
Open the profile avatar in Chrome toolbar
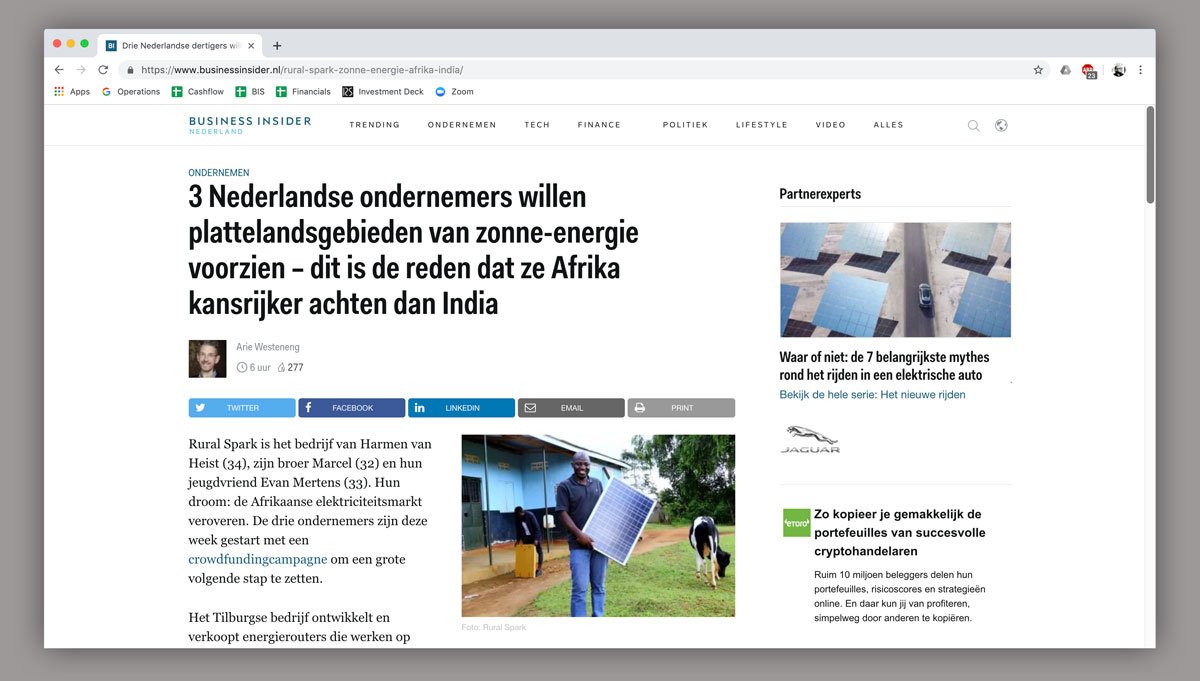(x=1118, y=70)
